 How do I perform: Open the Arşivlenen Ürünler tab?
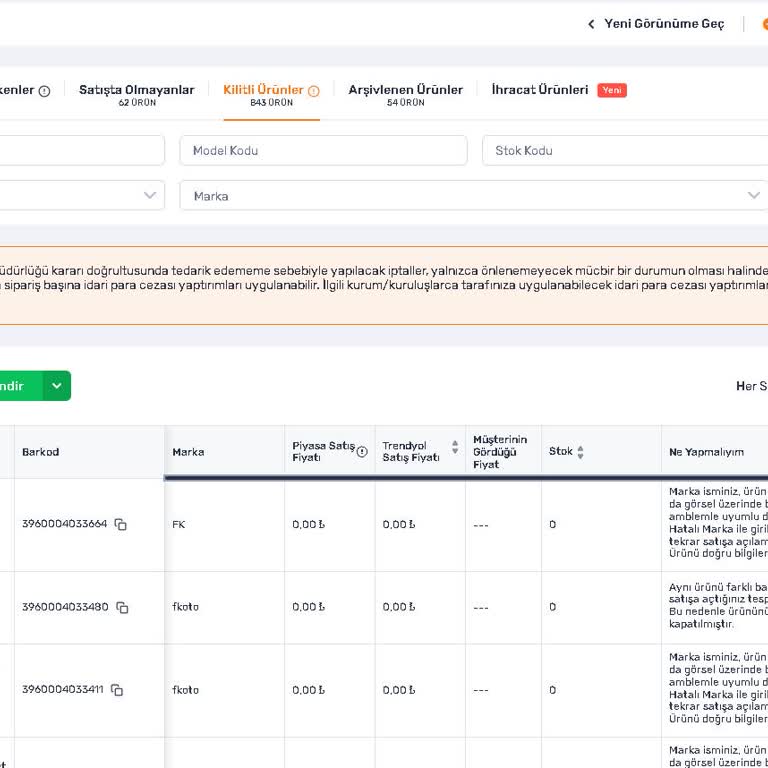pyautogui.click(x=405, y=90)
